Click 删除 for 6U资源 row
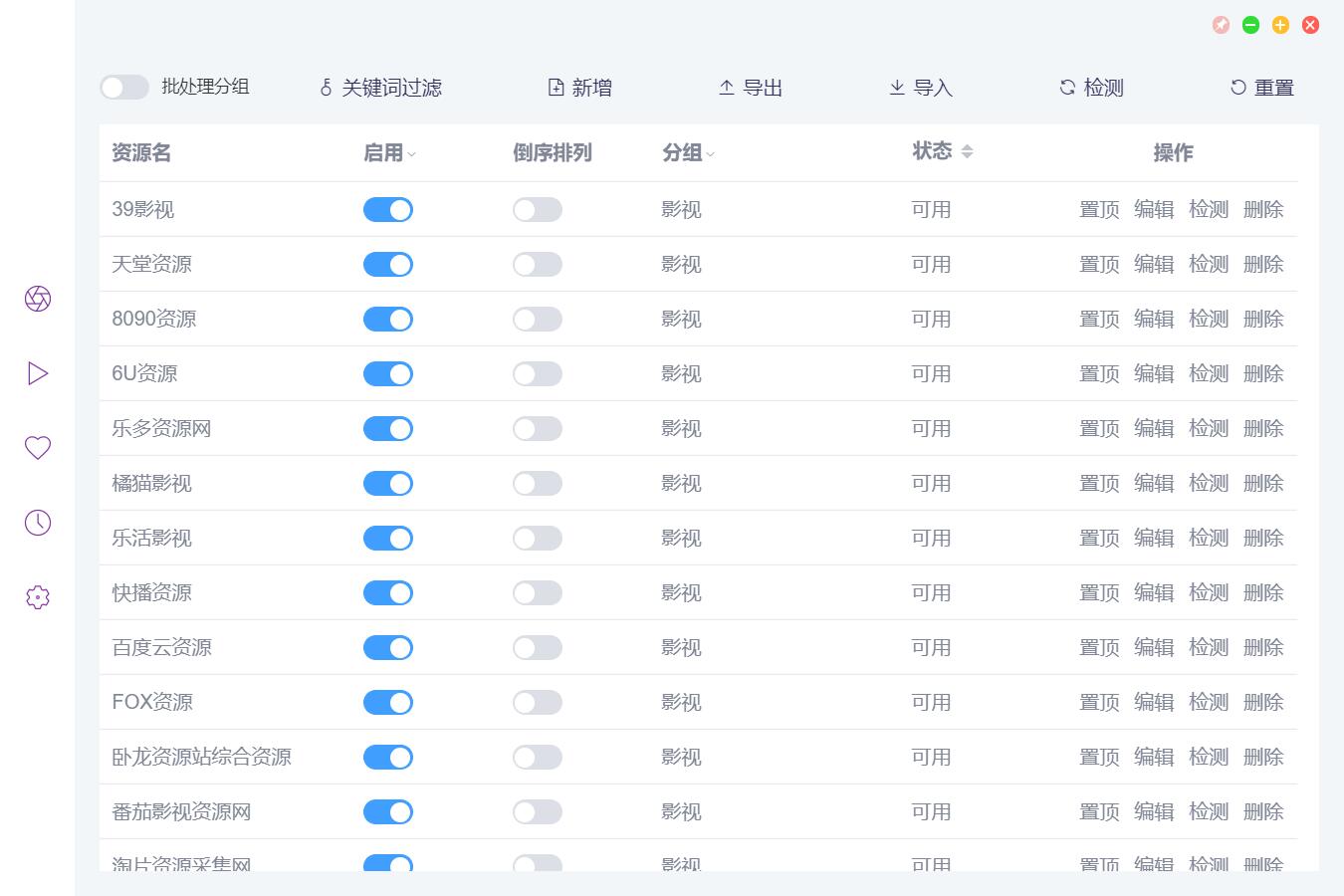Screen dimensions: 1344x896 click(x=1263, y=373)
